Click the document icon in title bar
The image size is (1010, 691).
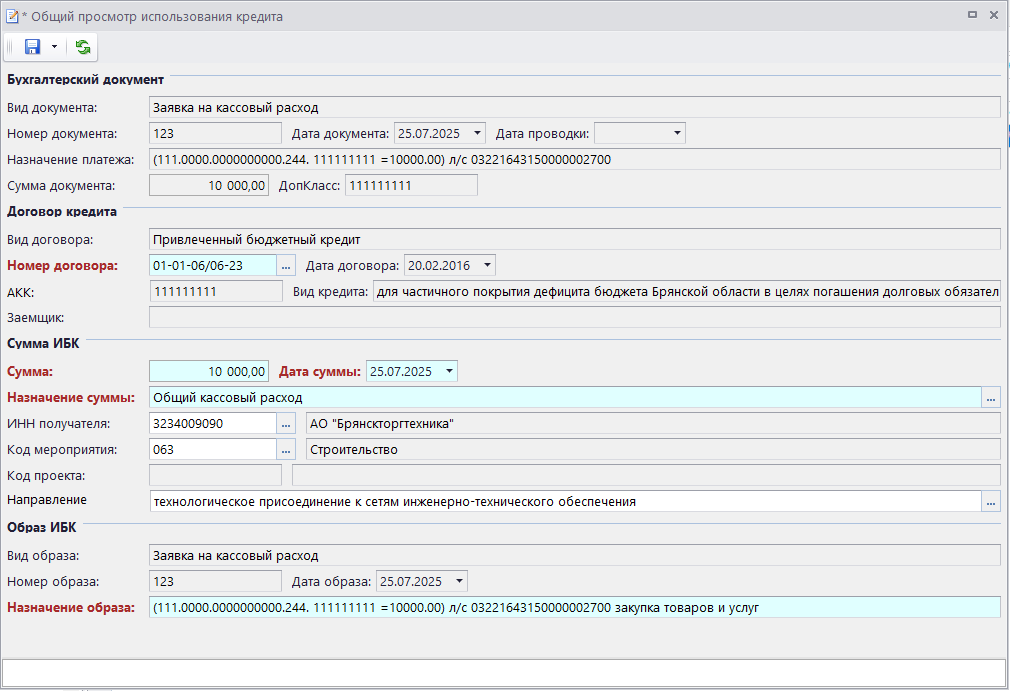click(x=12, y=16)
